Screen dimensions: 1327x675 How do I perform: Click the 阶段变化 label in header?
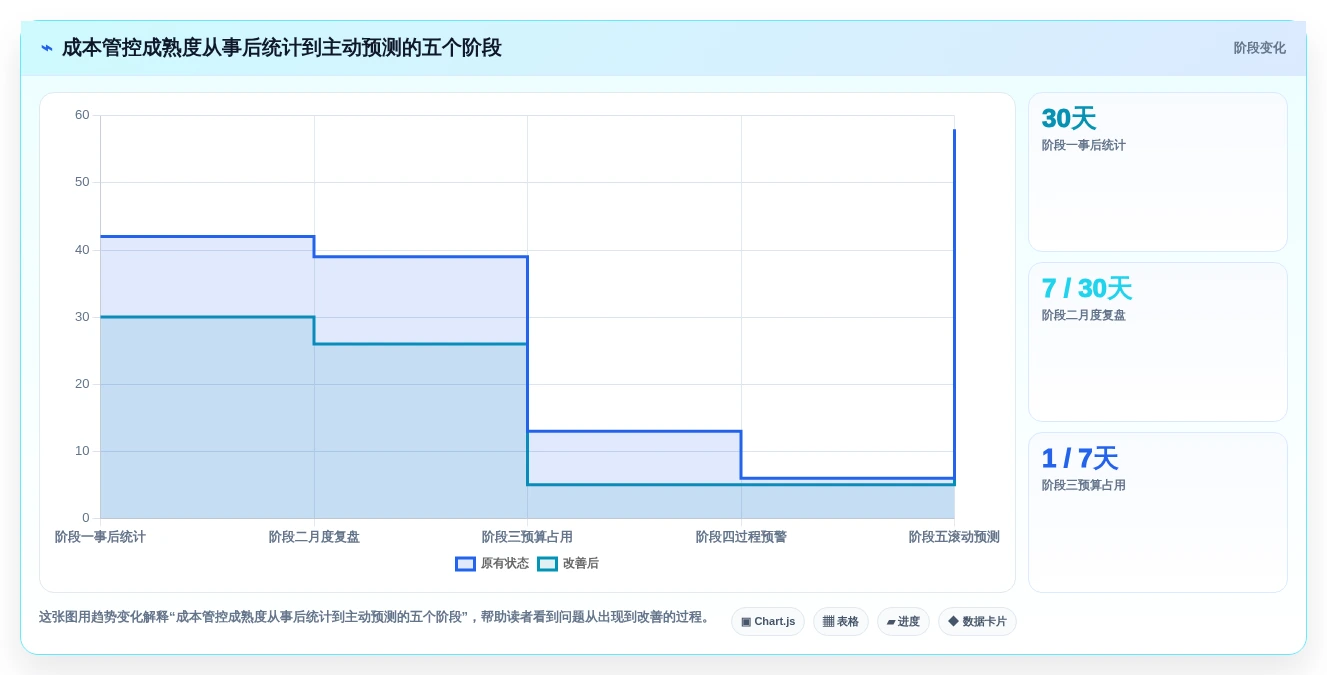point(1259,48)
